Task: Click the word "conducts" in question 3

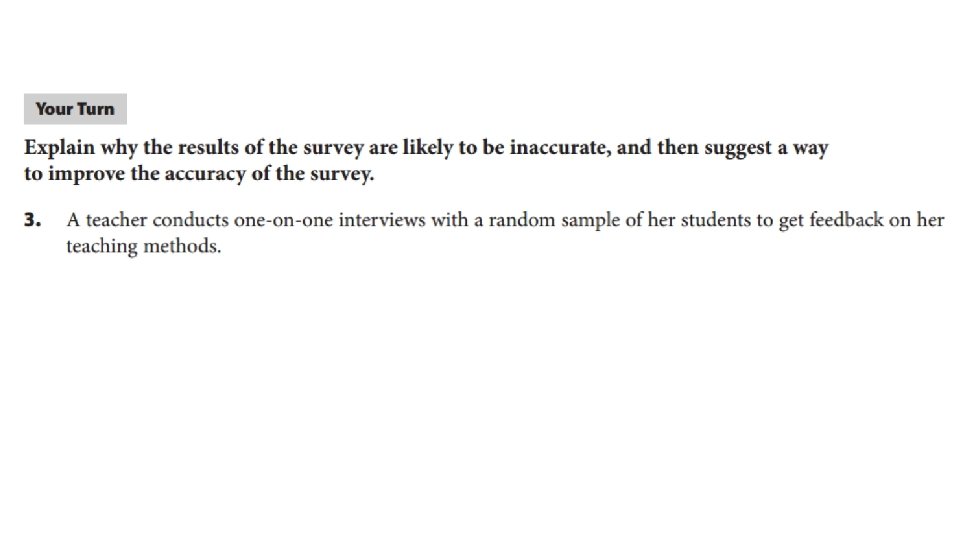Action: click(x=190, y=220)
